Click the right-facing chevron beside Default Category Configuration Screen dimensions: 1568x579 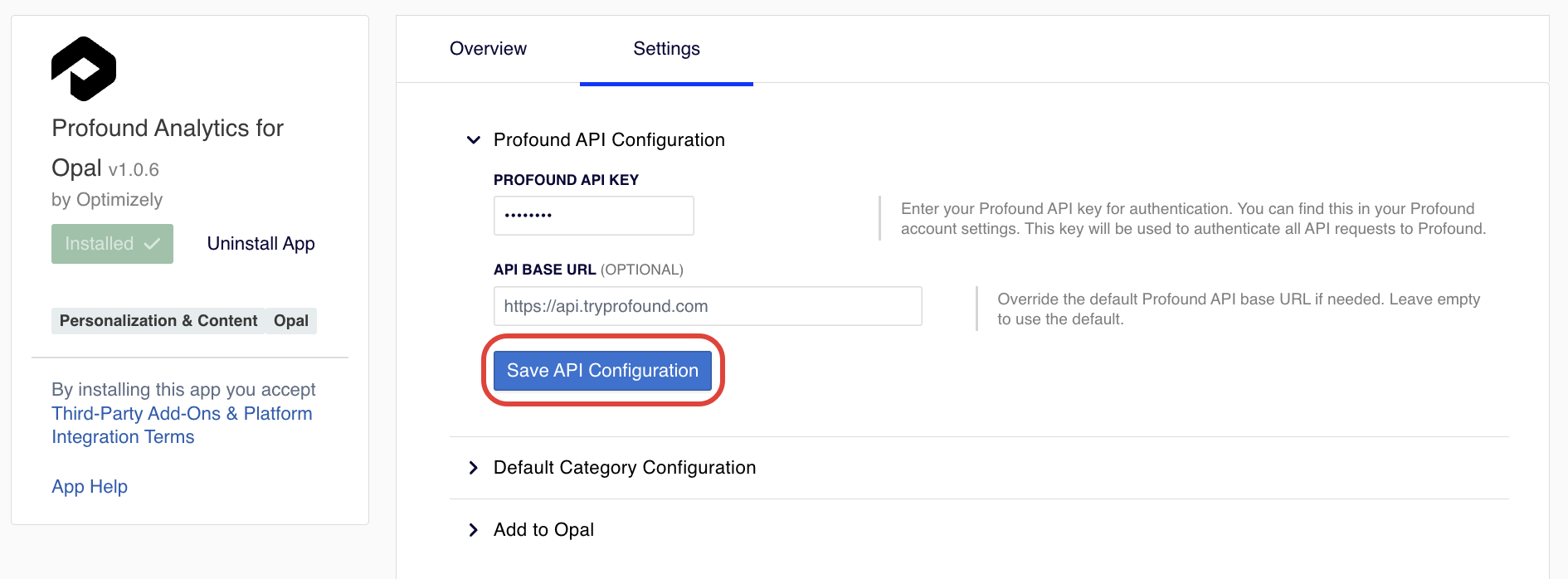474,468
